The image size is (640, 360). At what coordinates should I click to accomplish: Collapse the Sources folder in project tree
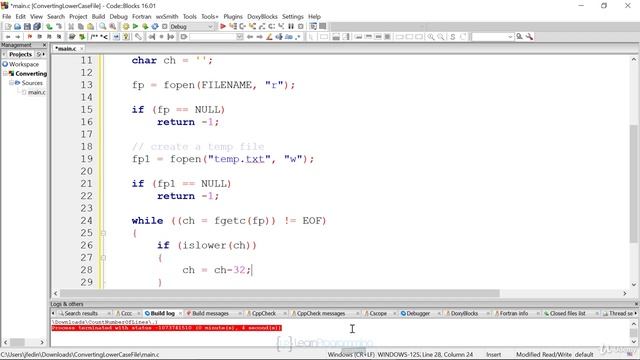click(11, 83)
